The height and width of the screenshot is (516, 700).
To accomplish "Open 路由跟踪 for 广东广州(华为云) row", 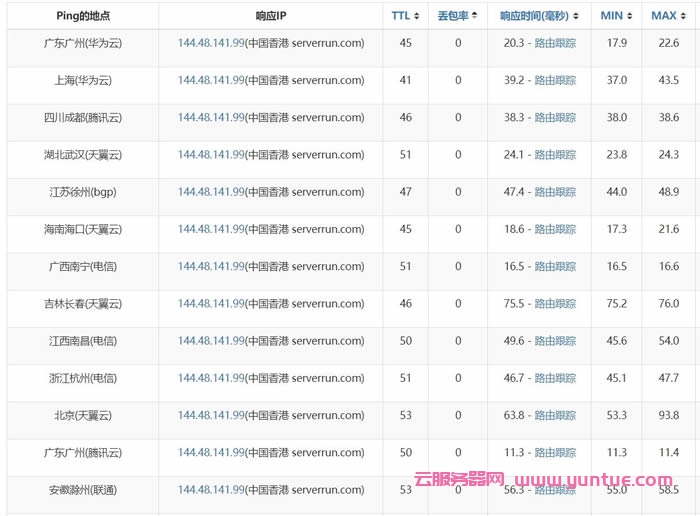I will pyautogui.click(x=555, y=44).
